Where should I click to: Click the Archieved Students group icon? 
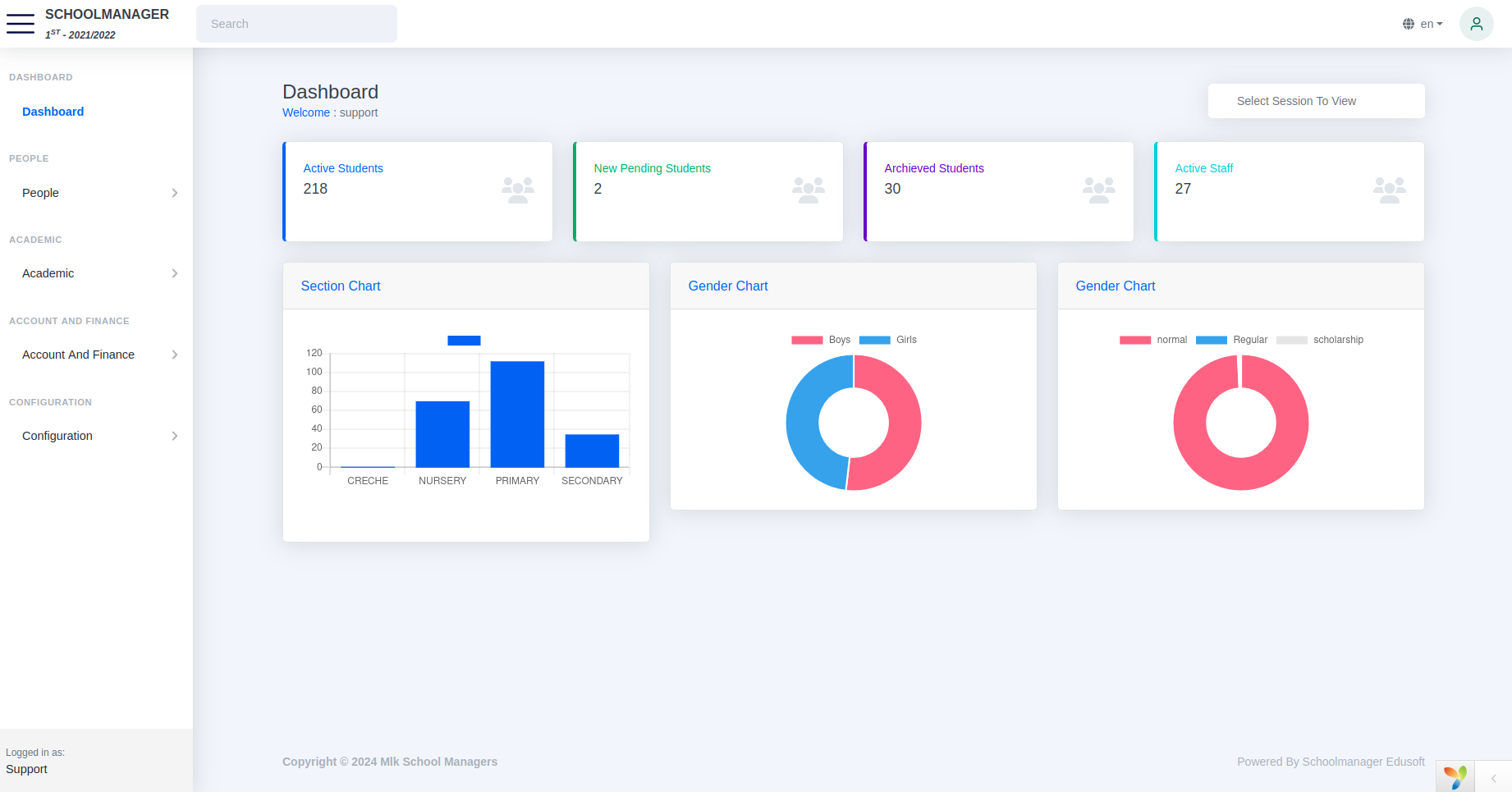[x=1099, y=190]
